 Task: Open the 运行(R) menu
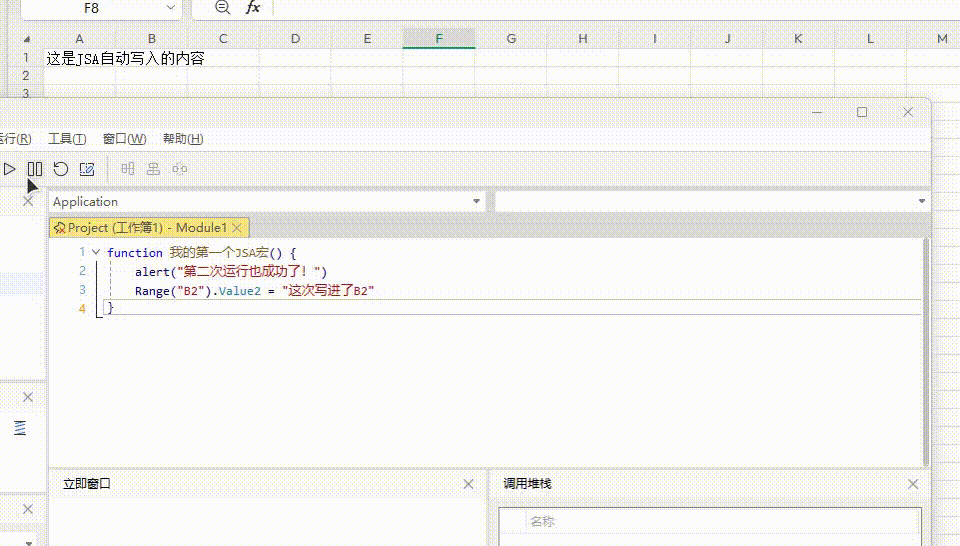[15, 139]
